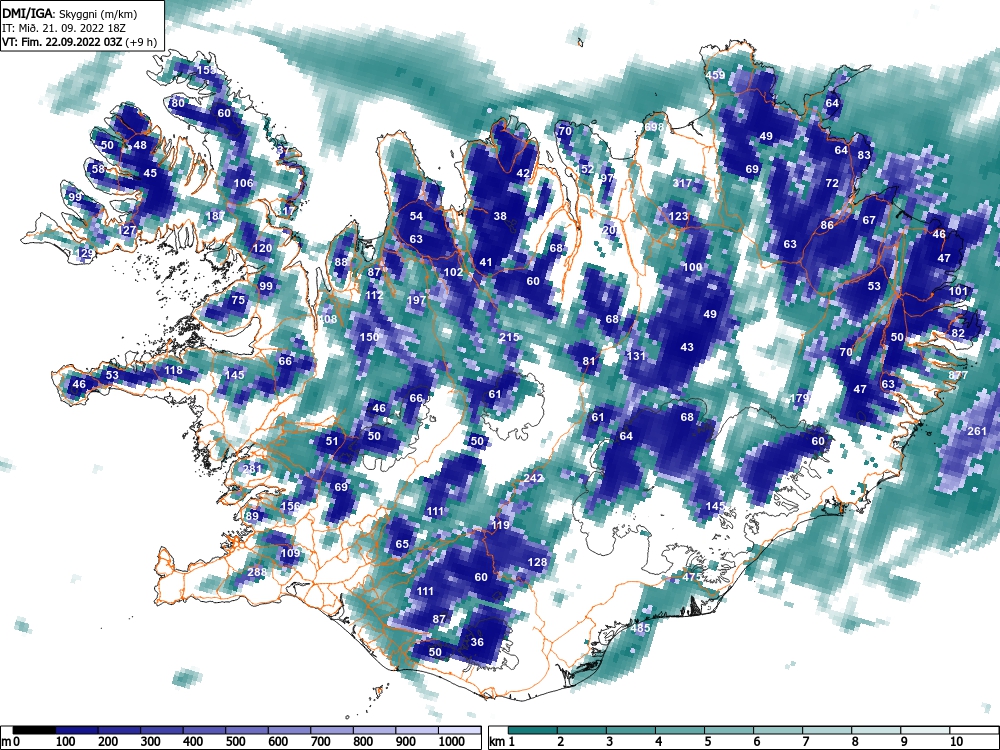1000x750 pixels.
Task: Click the map value 112
Action: coord(374,295)
